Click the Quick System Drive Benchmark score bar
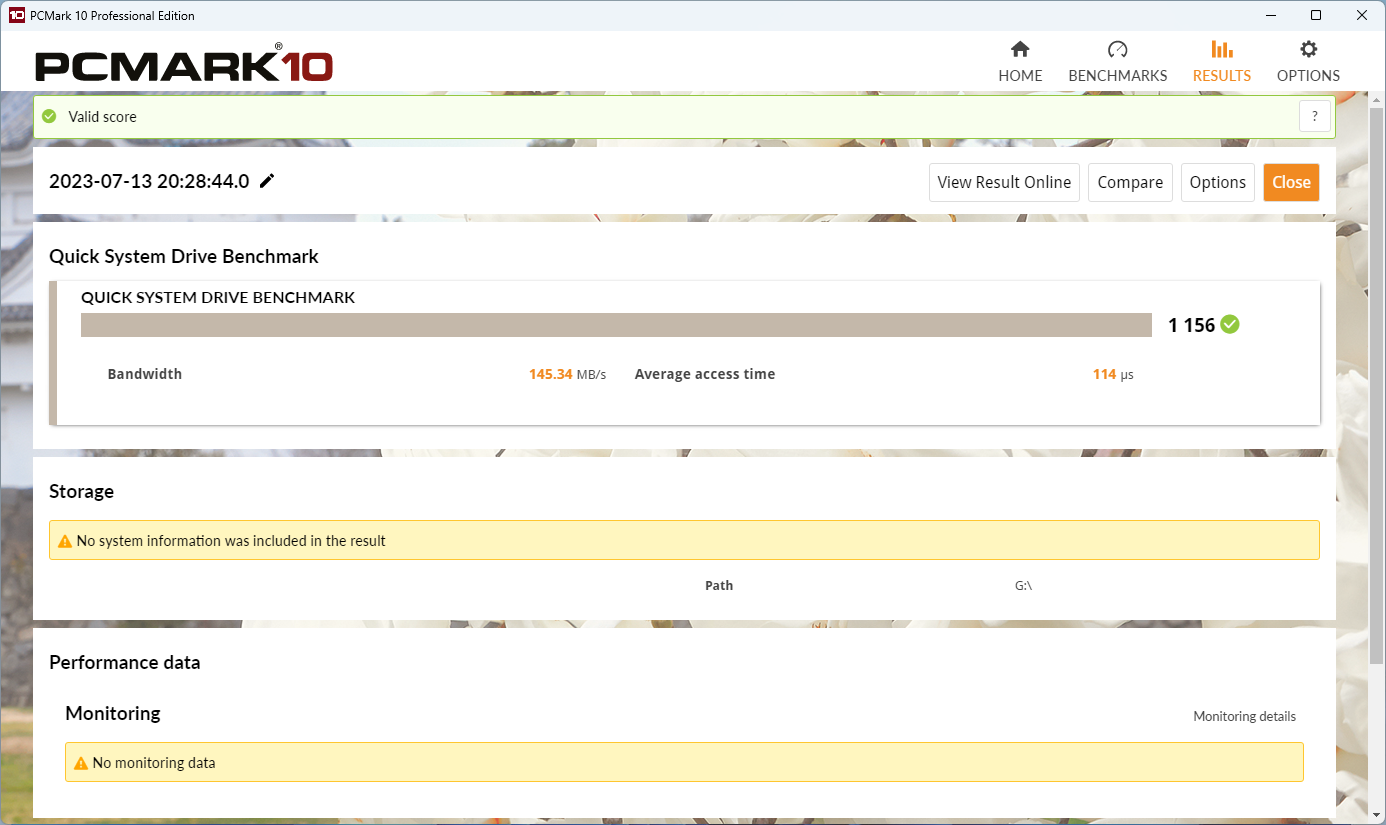Image resolution: width=1386 pixels, height=825 pixels. pos(616,325)
